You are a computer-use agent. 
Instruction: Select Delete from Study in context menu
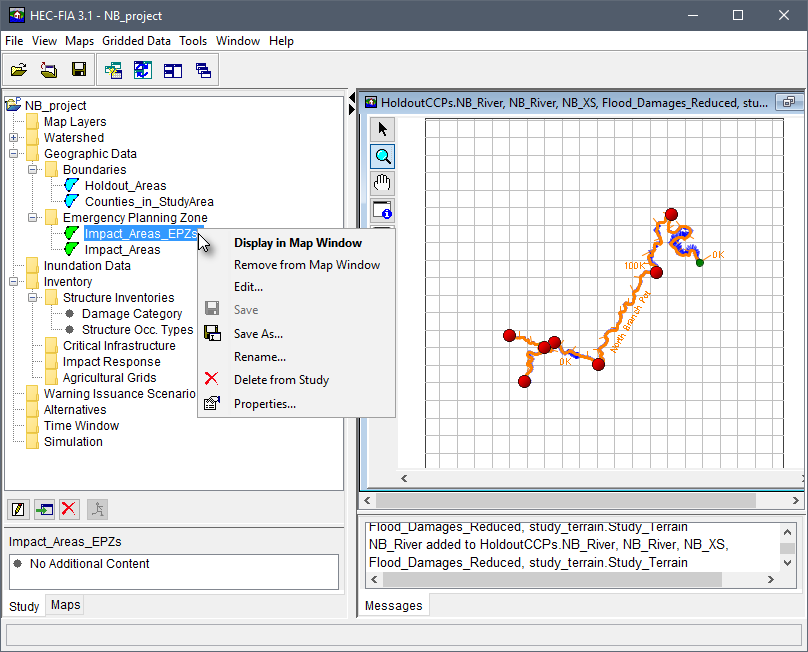(281, 380)
